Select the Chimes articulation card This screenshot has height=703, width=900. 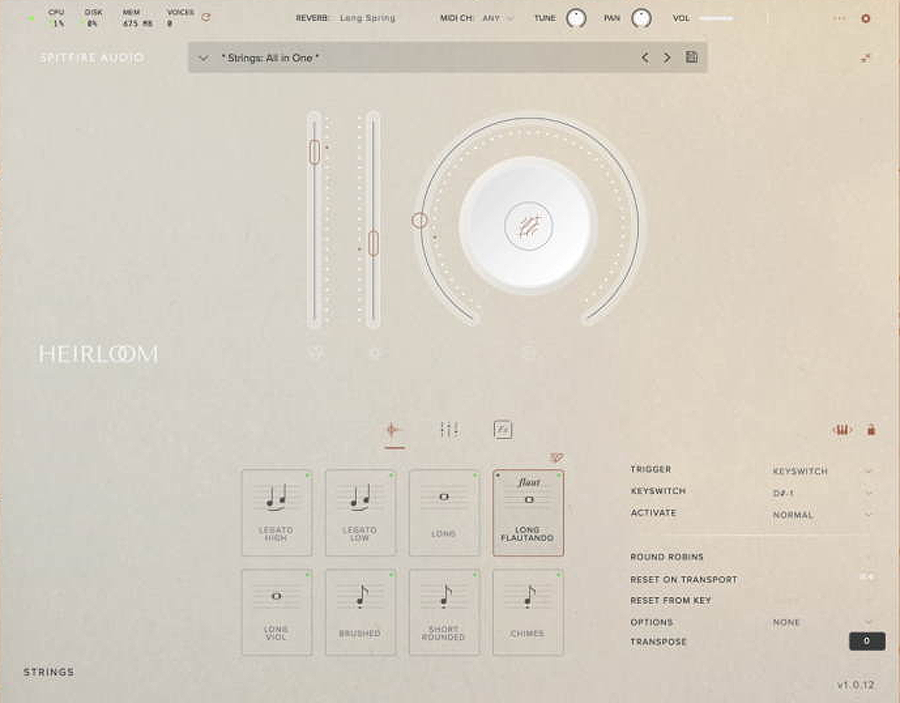point(528,612)
